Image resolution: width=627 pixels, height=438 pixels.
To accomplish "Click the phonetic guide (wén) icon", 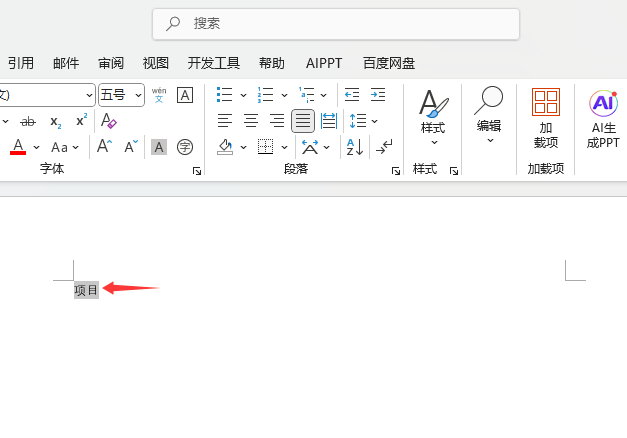I will pyautogui.click(x=159, y=95).
